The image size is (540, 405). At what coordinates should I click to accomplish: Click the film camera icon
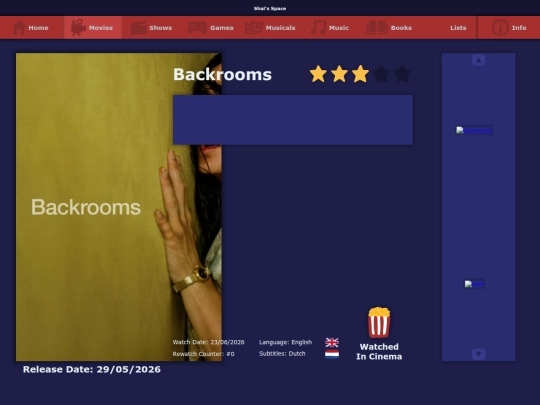(x=78, y=28)
